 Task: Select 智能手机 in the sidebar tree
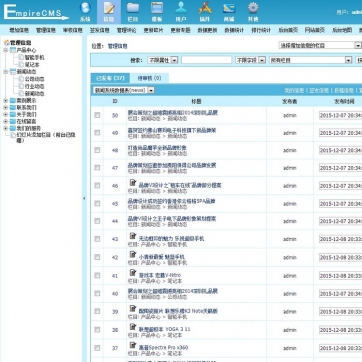click(34, 57)
